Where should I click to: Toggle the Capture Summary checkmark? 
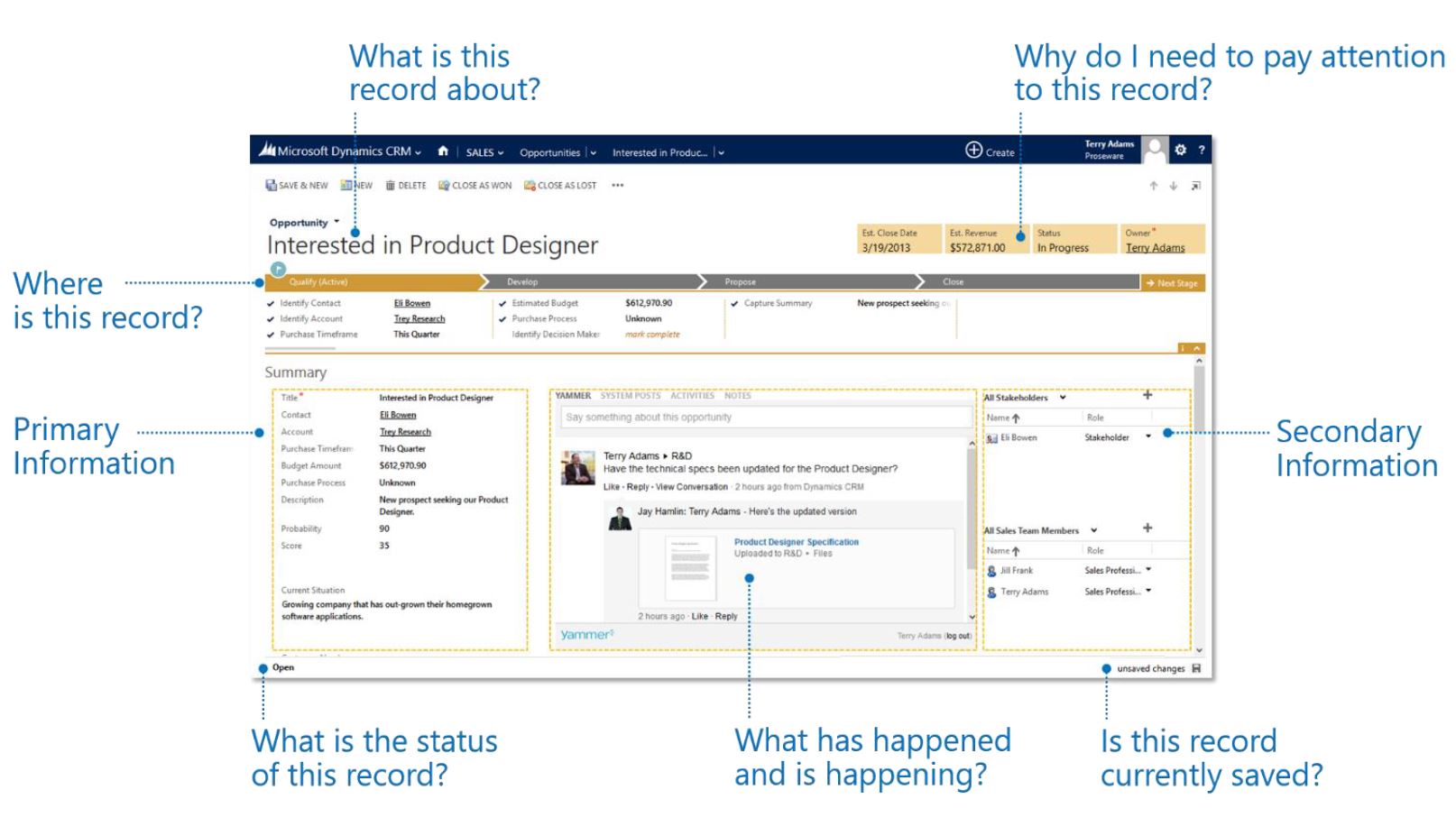click(734, 304)
